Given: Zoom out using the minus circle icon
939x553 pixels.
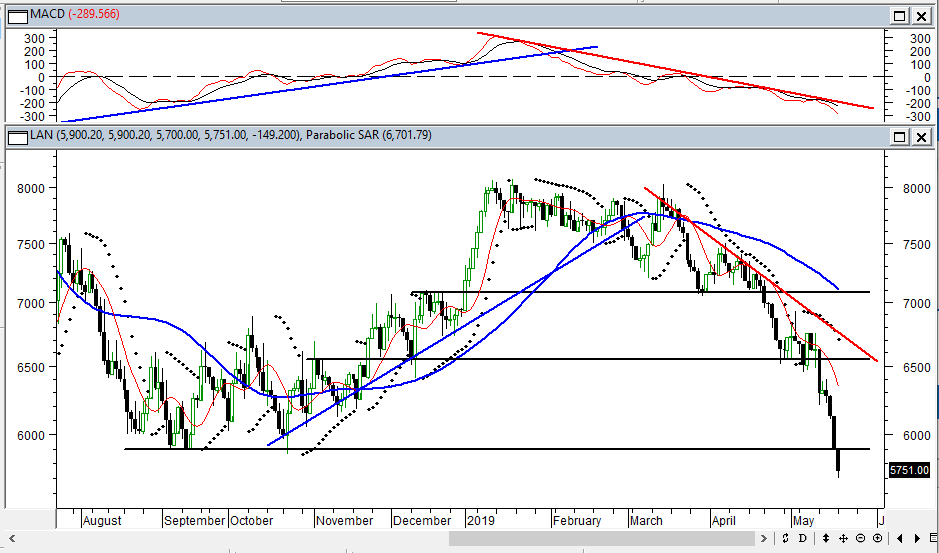Looking at the screenshot, I should [x=861, y=539].
